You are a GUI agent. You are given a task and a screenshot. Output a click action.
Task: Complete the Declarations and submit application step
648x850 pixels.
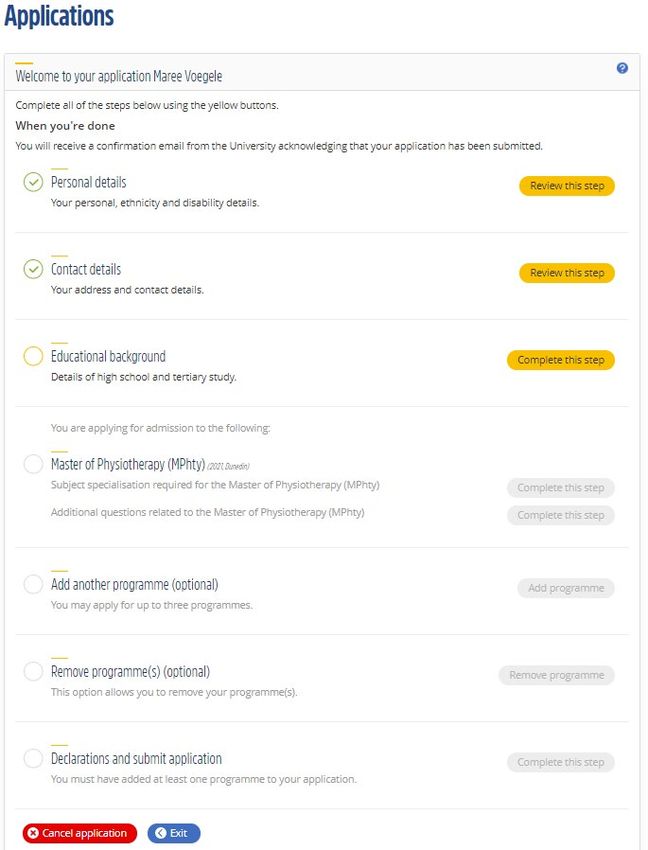pos(561,762)
